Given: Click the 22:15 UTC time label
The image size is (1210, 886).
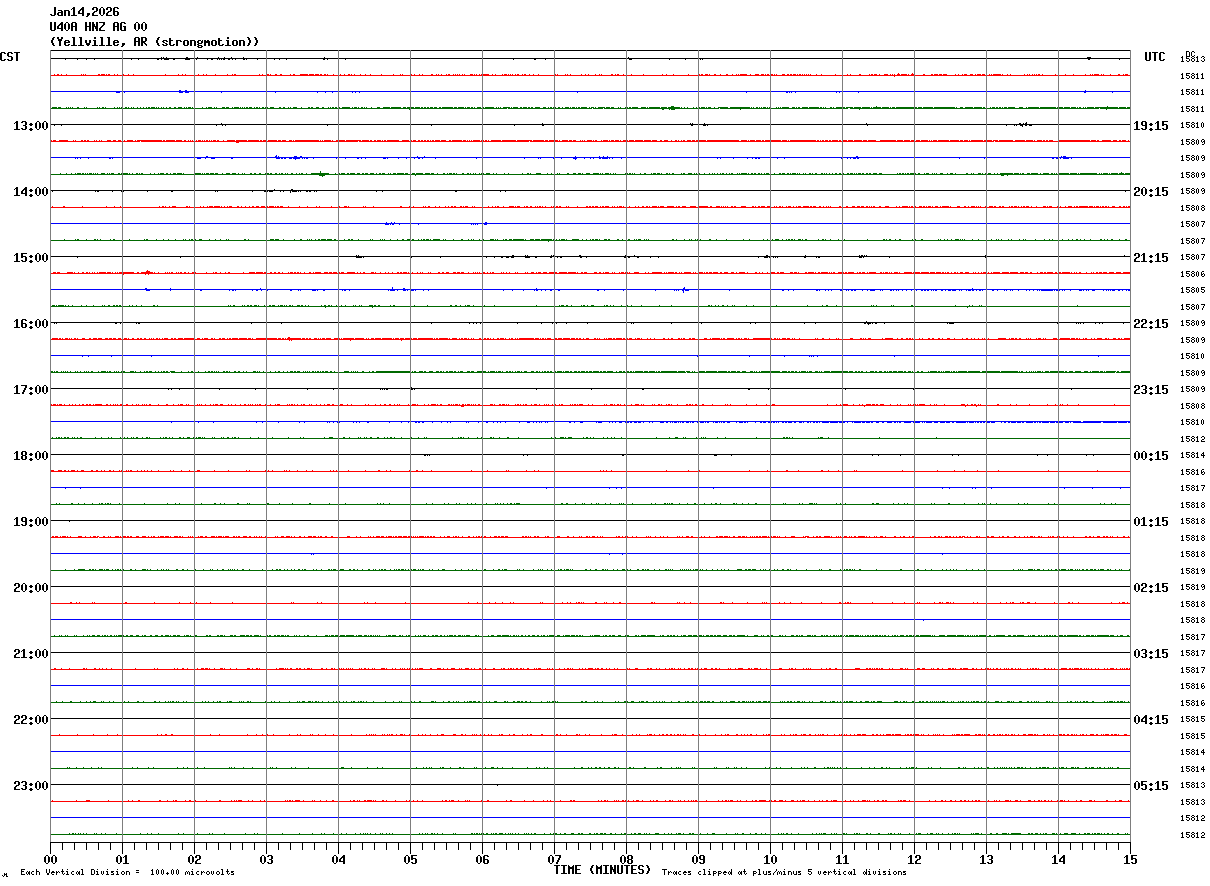Looking at the screenshot, I should pos(1151,324).
